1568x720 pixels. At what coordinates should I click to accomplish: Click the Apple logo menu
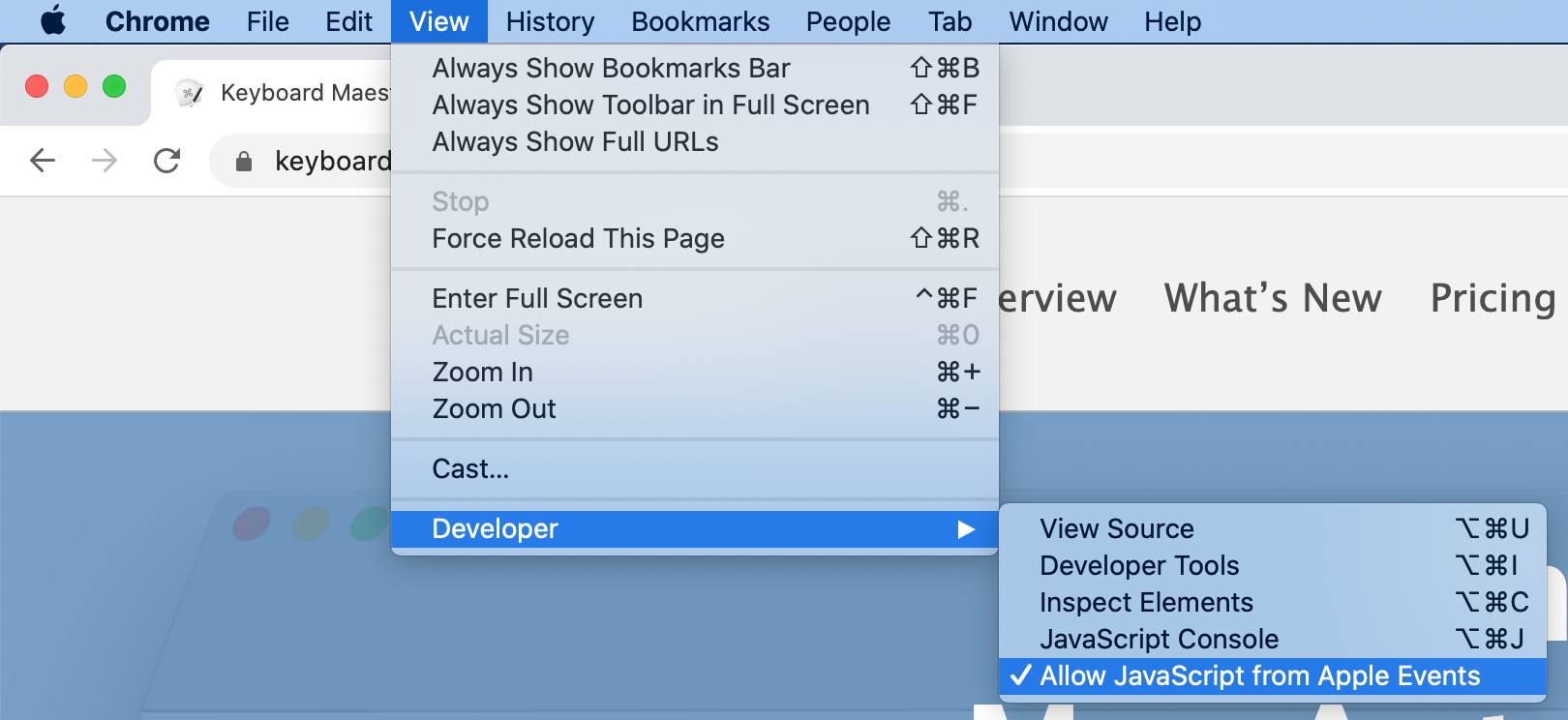[53, 21]
